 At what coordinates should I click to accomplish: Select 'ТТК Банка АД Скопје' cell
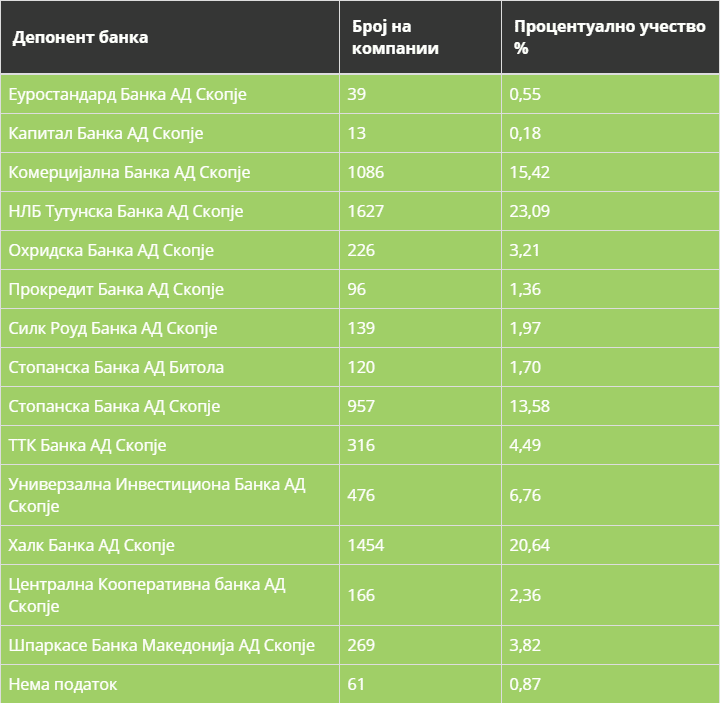click(x=170, y=446)
